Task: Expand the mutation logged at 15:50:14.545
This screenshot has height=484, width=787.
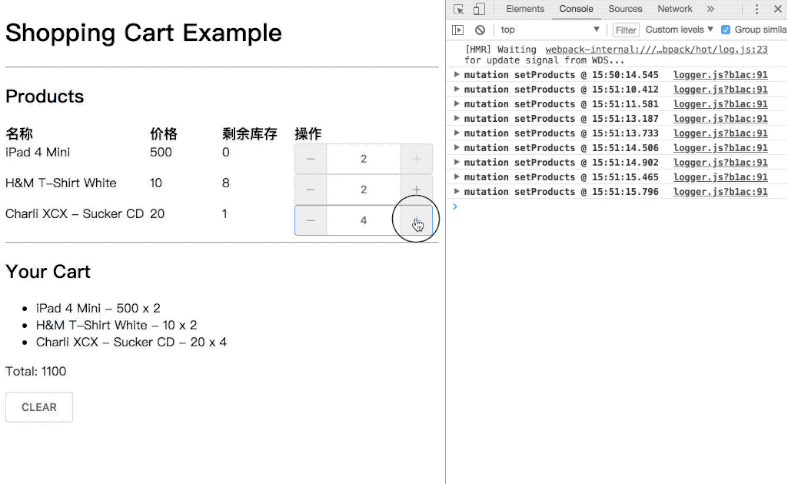Action: click(x=456, y=74)
